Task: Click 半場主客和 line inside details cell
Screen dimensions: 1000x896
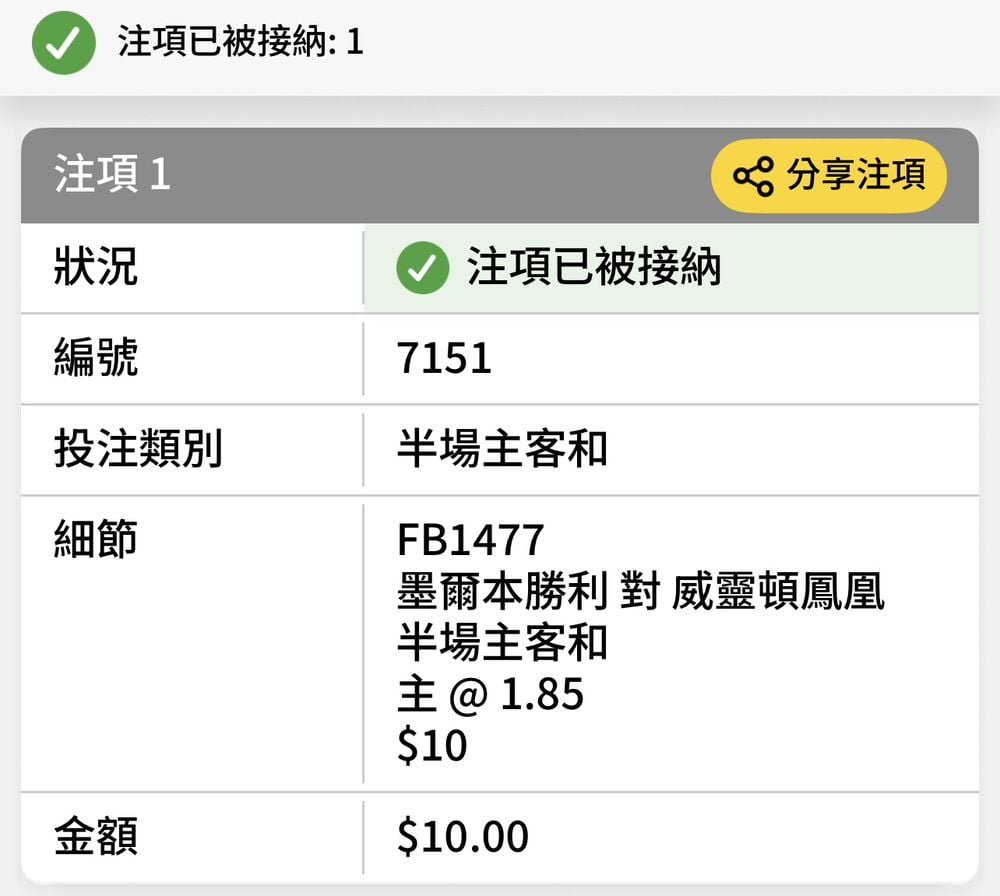Action: point(502,643)
